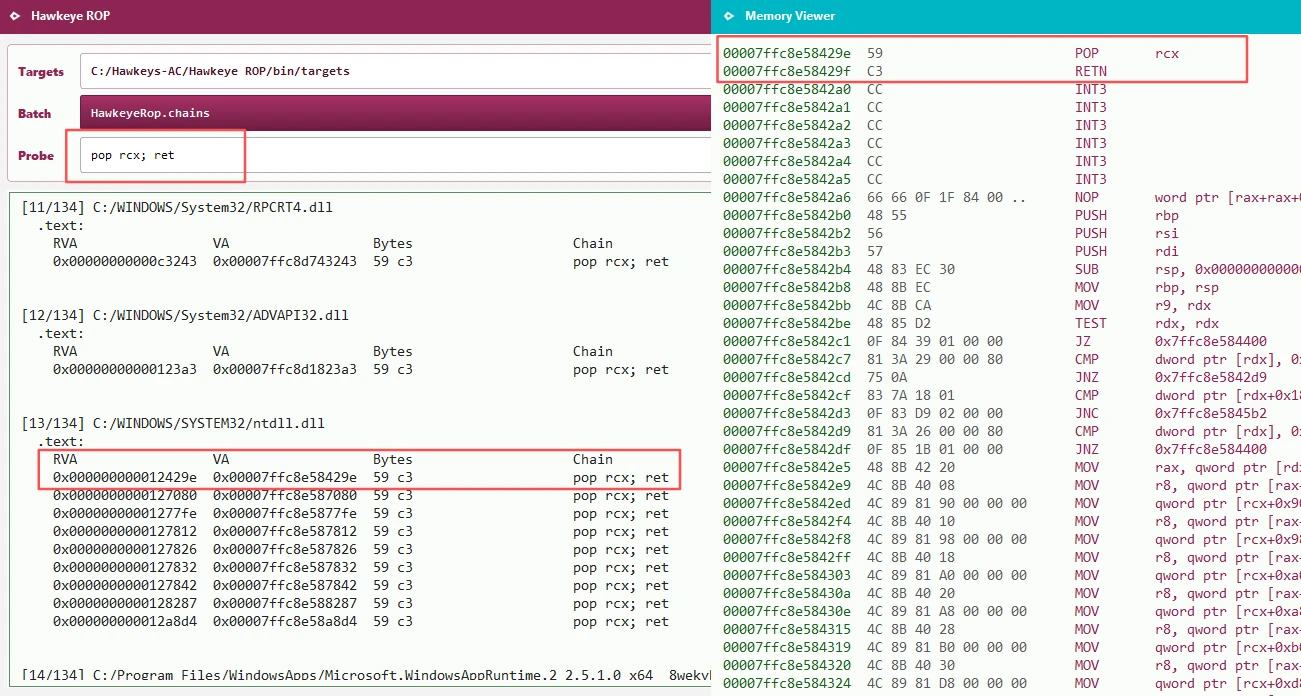Select the Batch label
The width and height of the screenshot is (1301, 696).
coord(34,114)
